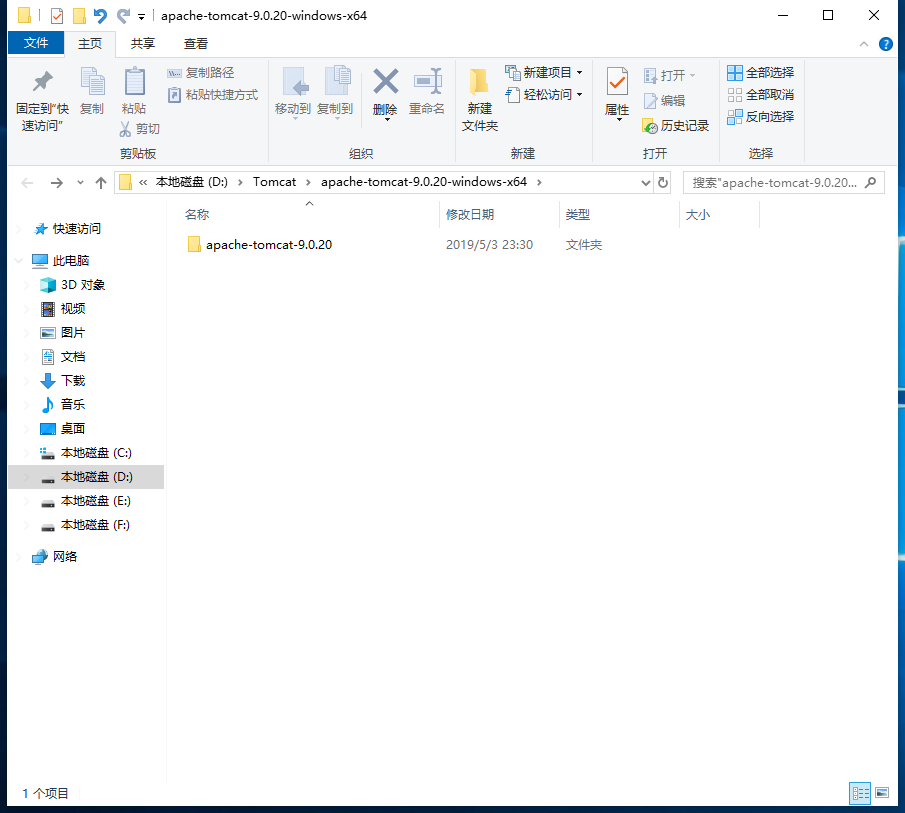The width and height of the screenshot is (905, 813).
Task: Expand the Easy Access (轻松访问) dropdown
Action: pyautogui.click(x=544, y=95)
